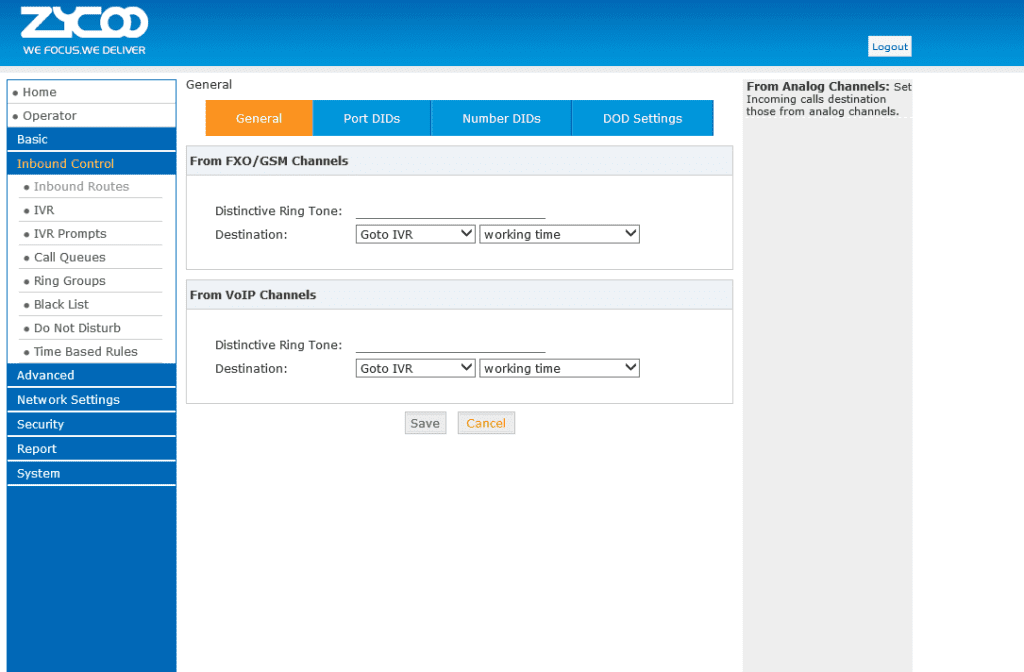The width and height of the screenshot is (1024, 672).
Task: Go to the Operator page
Action: [x=50, y=116]
